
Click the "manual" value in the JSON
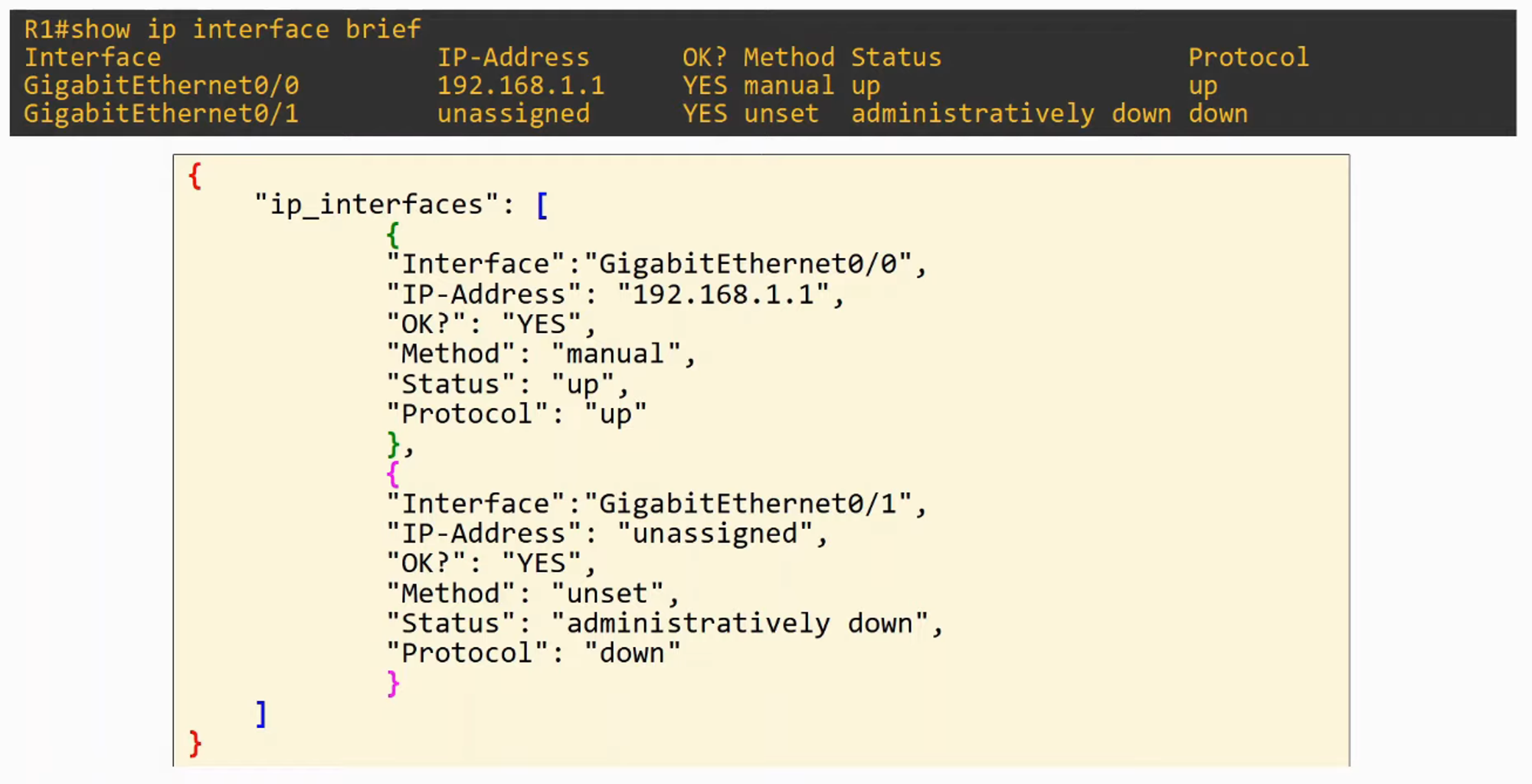click(615, 354)
